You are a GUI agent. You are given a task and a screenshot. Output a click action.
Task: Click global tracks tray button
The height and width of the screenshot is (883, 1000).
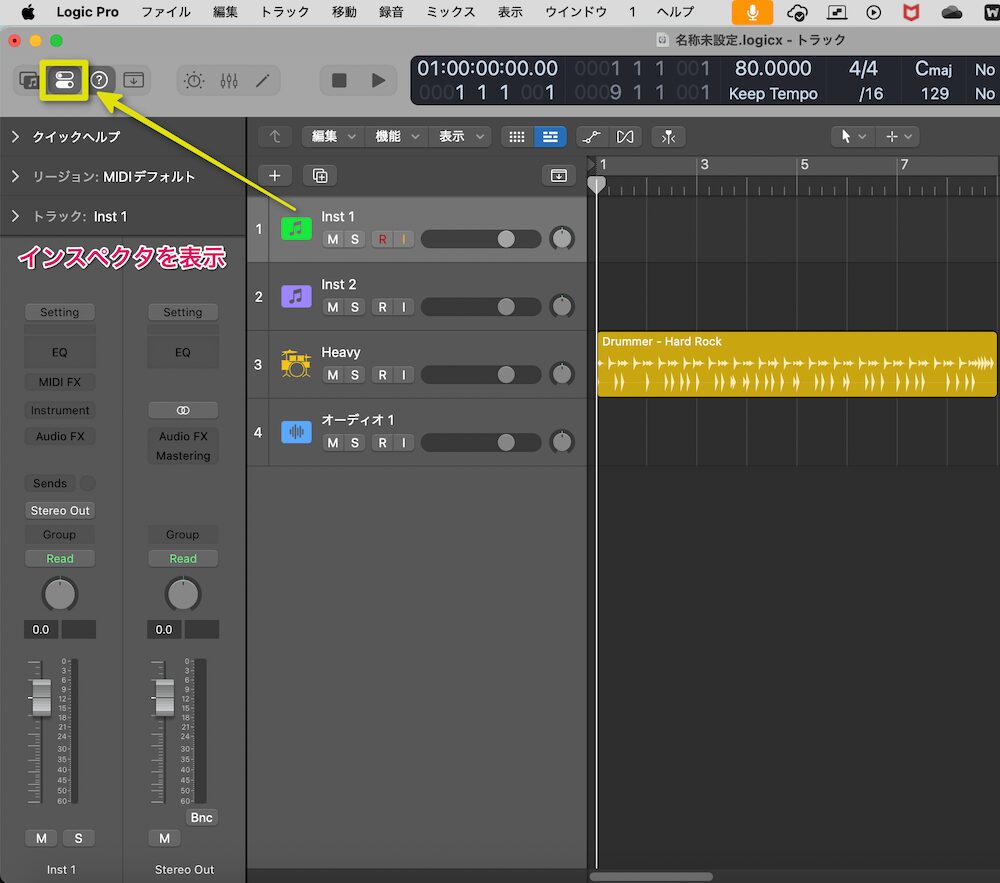tap(559, 175)
